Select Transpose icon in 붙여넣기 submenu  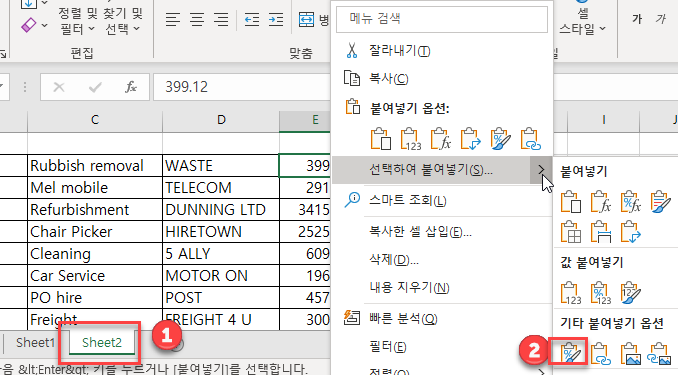[x=630, y=232]
